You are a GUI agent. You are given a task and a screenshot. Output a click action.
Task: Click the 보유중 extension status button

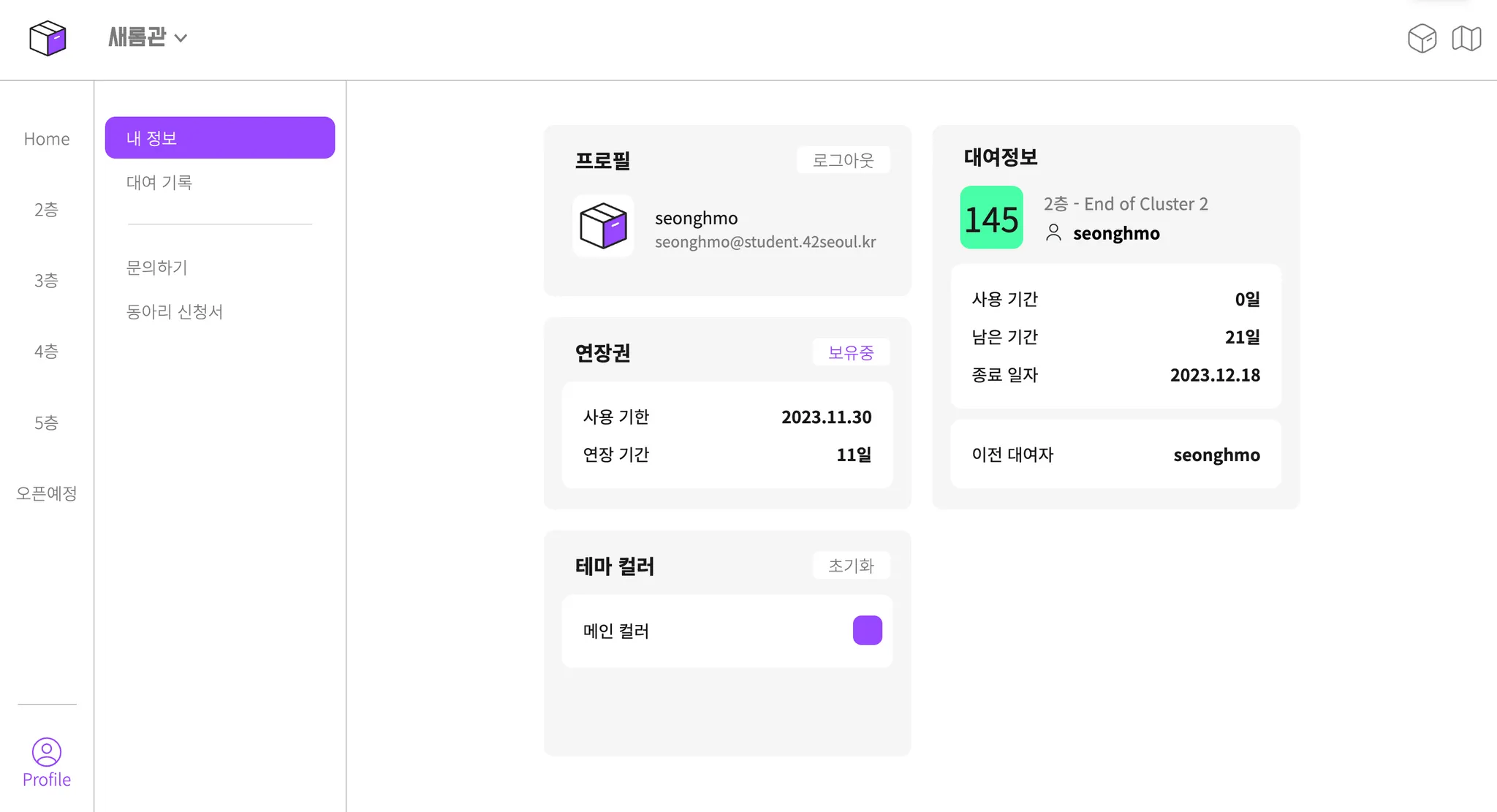click(851, 353)
